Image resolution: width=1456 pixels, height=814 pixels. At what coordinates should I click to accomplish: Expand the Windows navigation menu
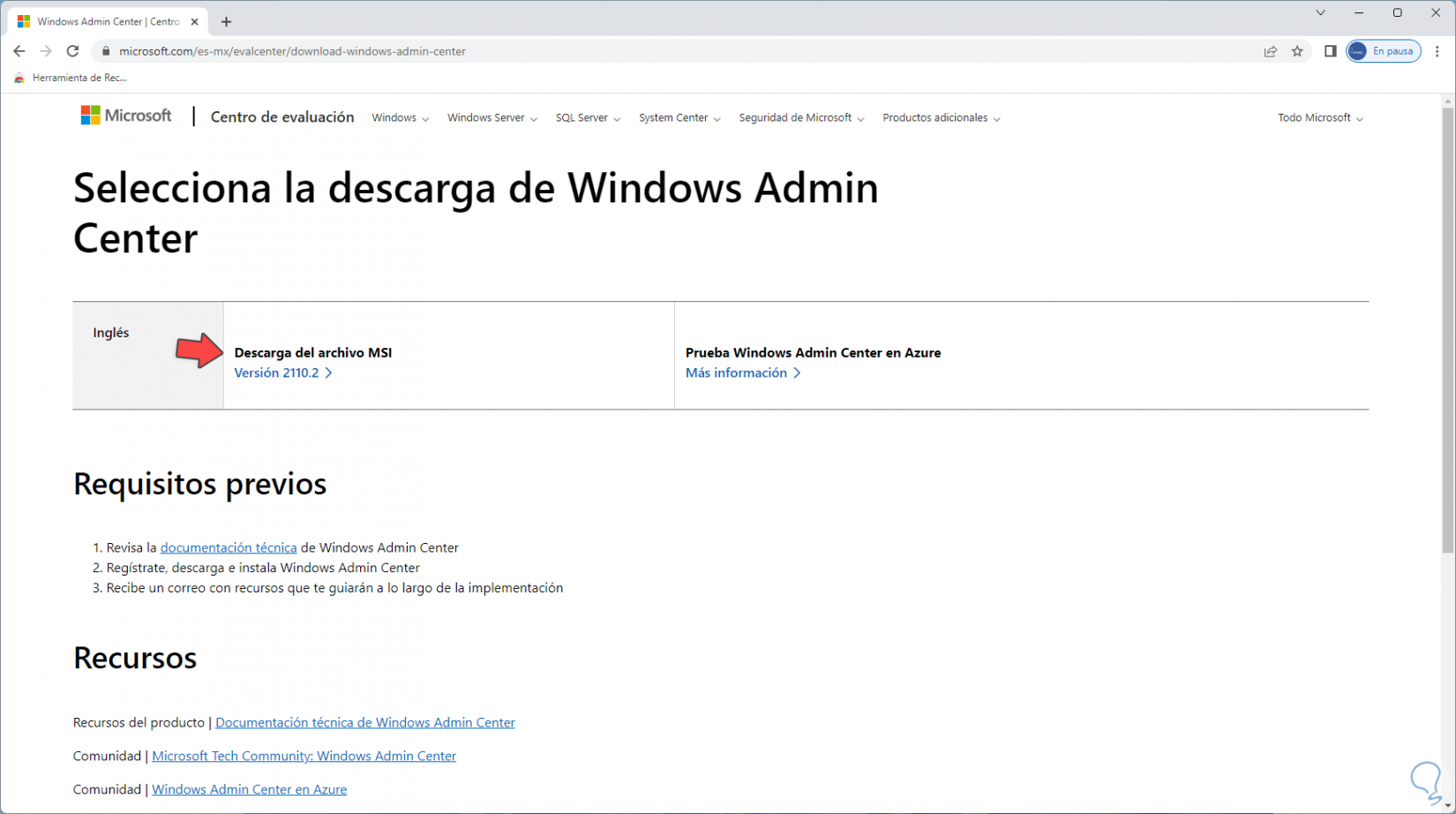click(401, 117)
